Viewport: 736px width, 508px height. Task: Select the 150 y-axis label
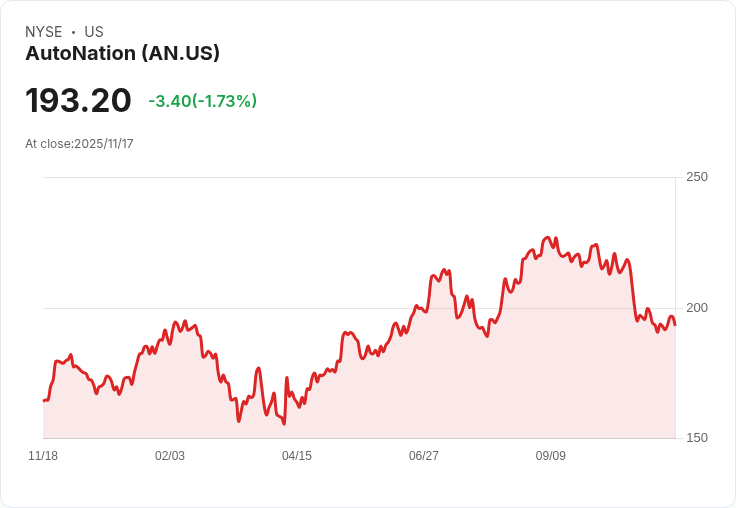point(696,438)
